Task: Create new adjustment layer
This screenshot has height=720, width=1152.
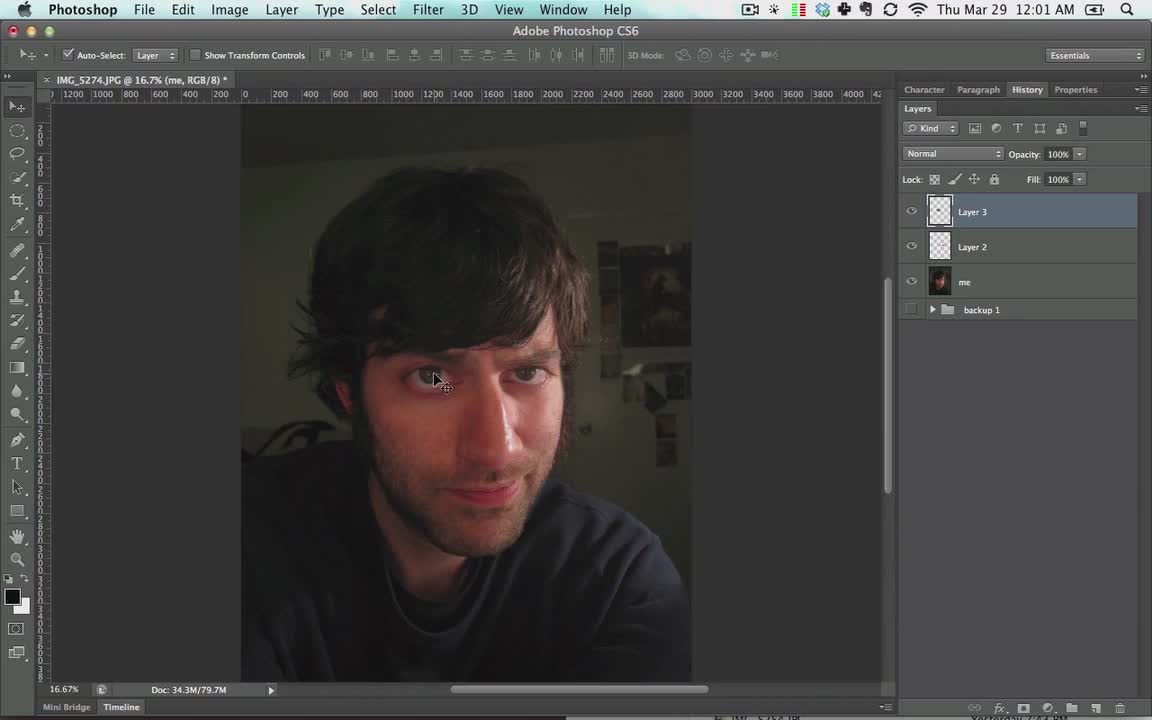Action: (x=1048, y=708)
